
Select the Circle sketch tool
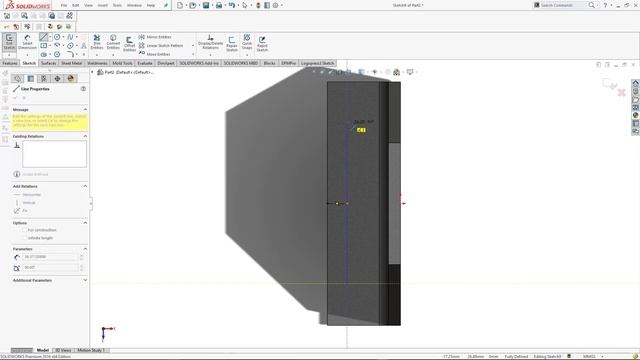point(57,37)
